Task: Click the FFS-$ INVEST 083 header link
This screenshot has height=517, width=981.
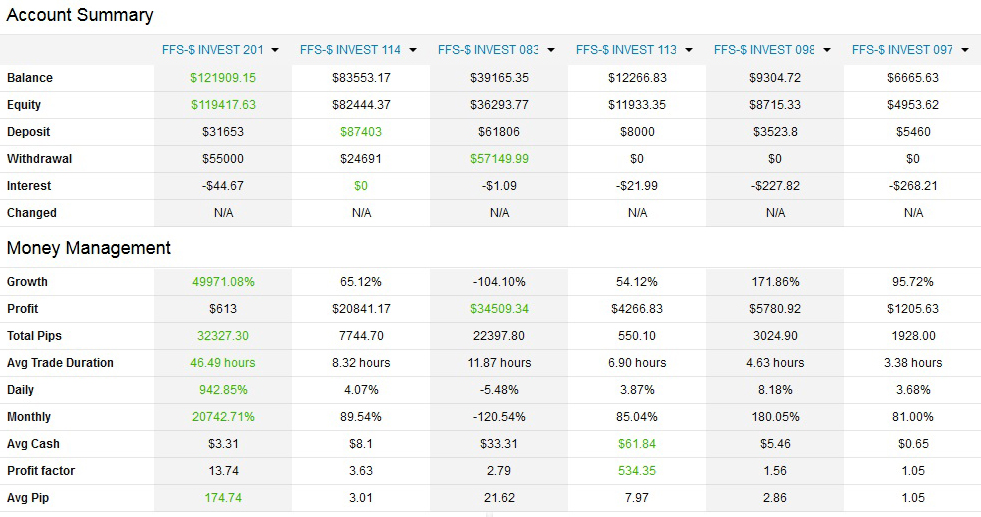Action: pos(488,50)
